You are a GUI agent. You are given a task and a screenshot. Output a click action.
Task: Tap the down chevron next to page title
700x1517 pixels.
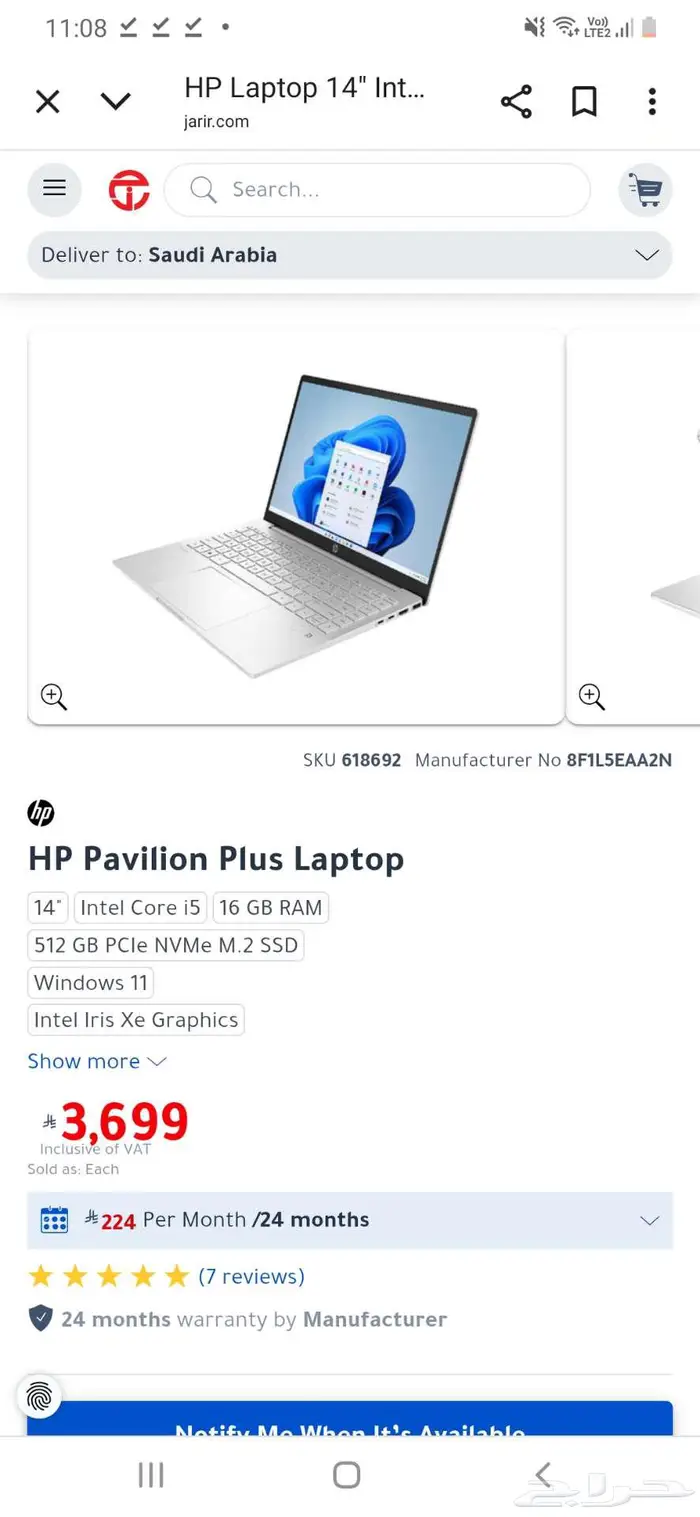click(116, 101)
